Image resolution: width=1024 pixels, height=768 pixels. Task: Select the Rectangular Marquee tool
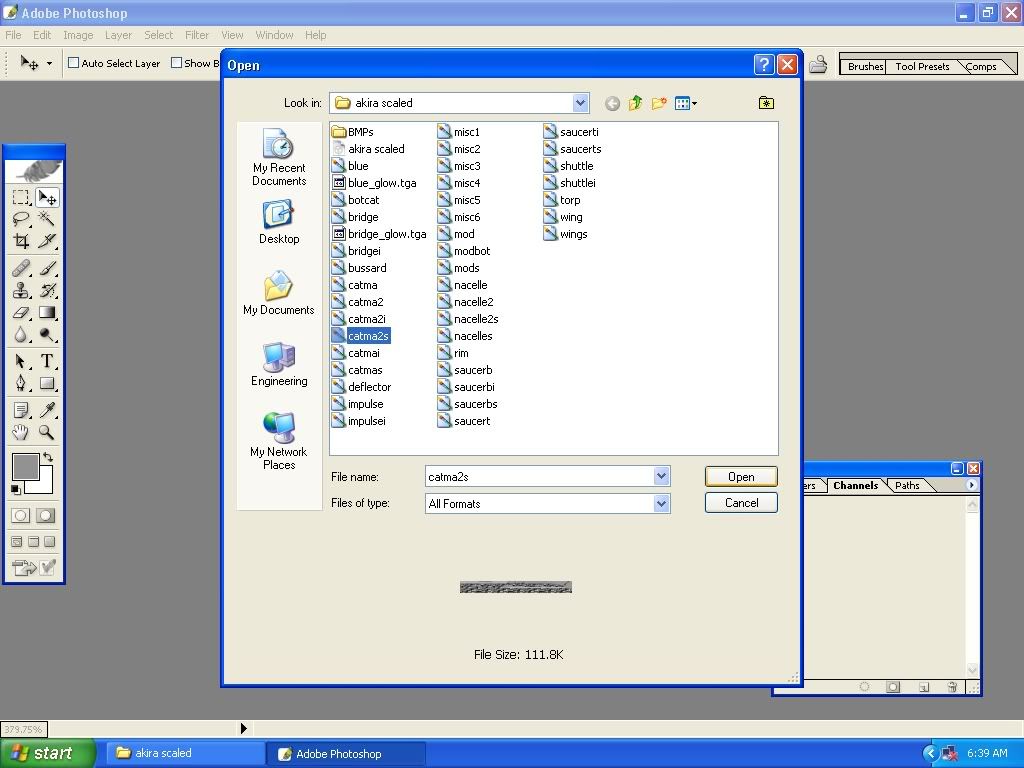[21, 197]
